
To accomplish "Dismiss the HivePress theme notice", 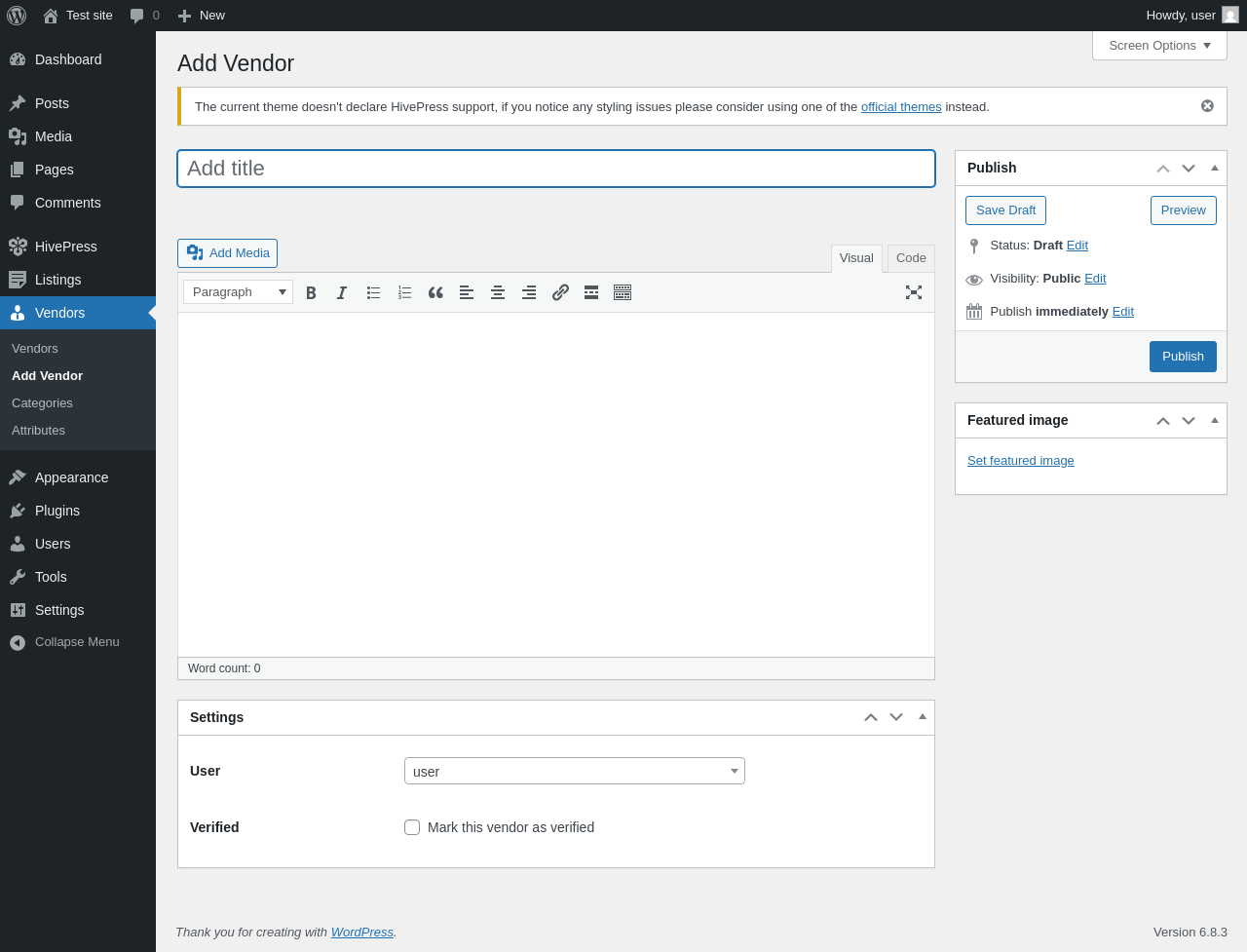I will (1207, 106).
